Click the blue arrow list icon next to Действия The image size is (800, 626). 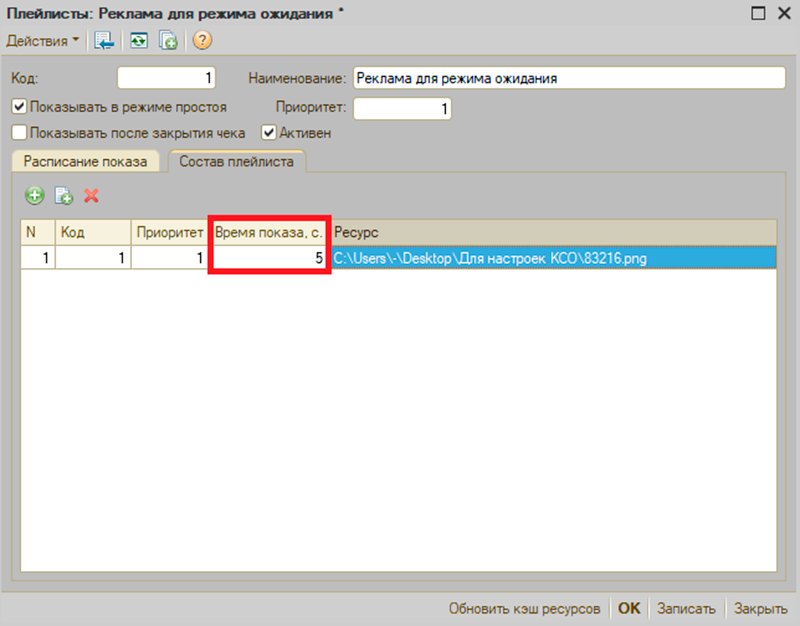[104, 40]
